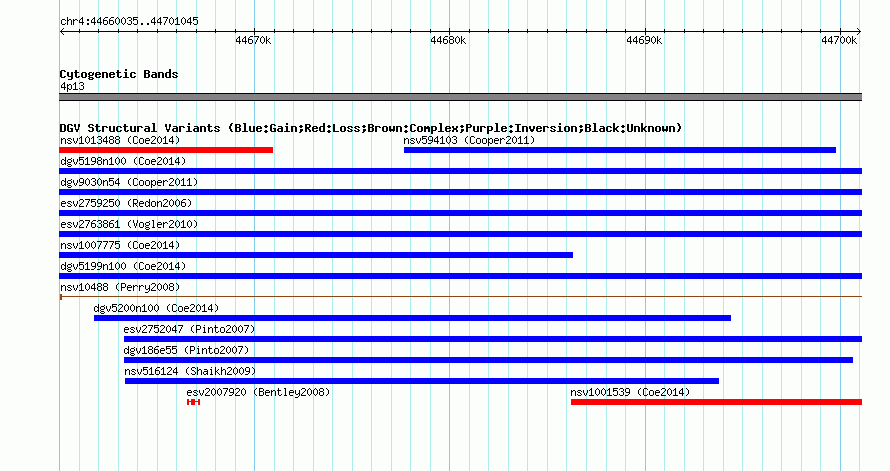Click the small red esv2007920 loss glyph

point(194,402)
